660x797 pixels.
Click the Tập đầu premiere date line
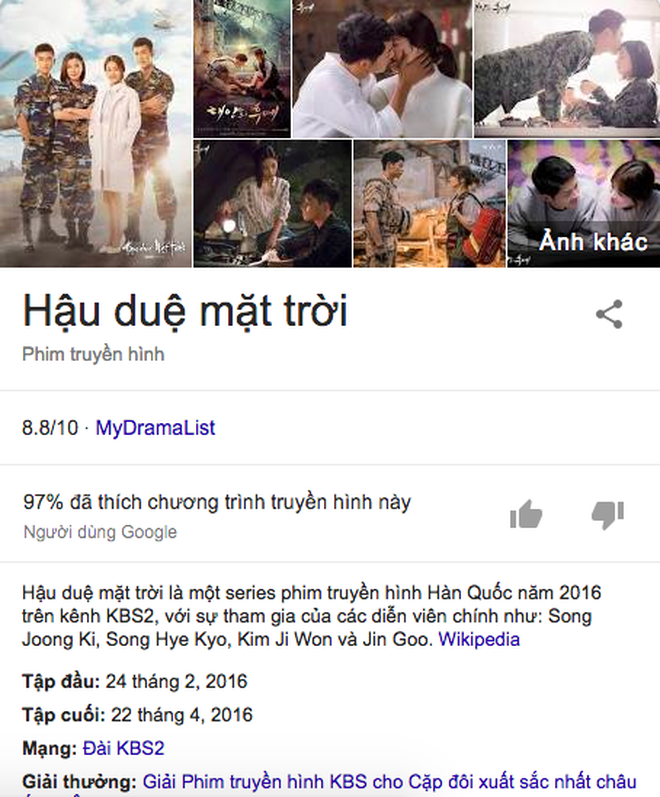click(135, 681)
